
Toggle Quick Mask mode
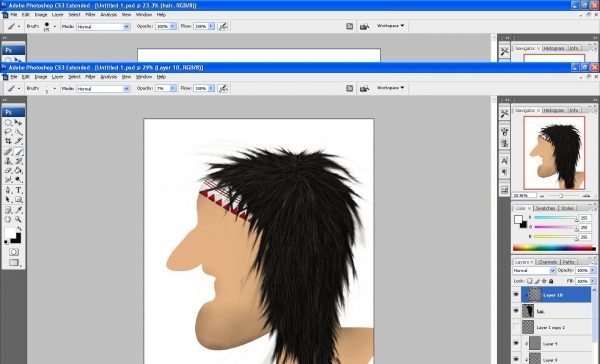click(14, 252)
